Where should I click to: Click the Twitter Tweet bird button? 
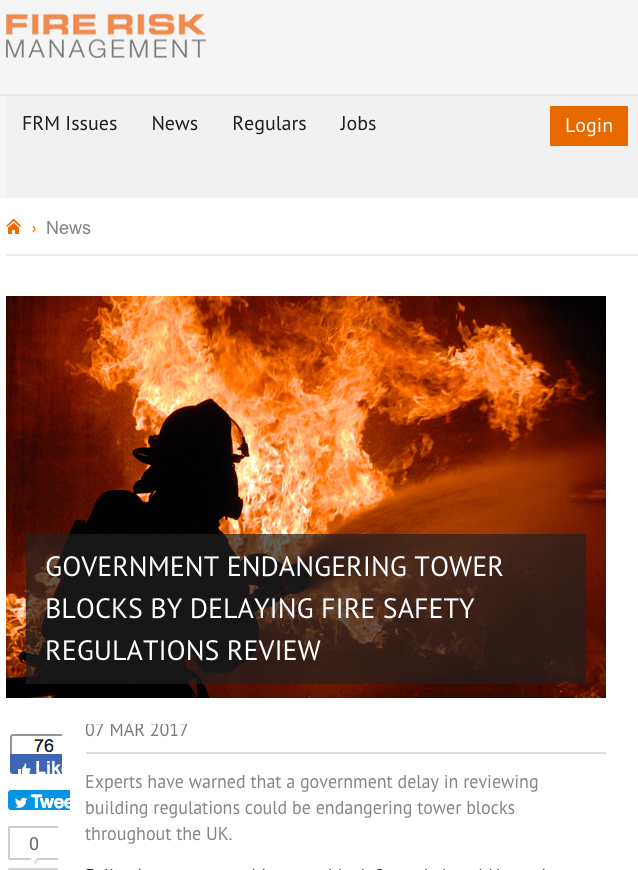[x=39, y=800]
